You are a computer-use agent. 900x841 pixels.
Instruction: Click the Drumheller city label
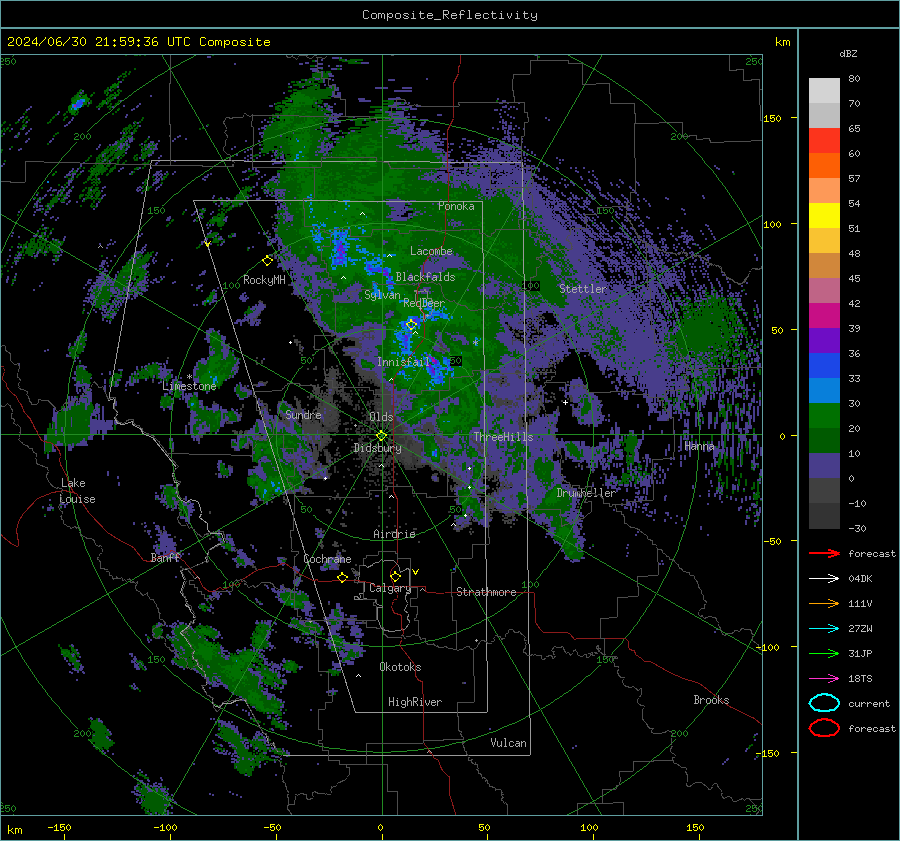tap(586, 493)
